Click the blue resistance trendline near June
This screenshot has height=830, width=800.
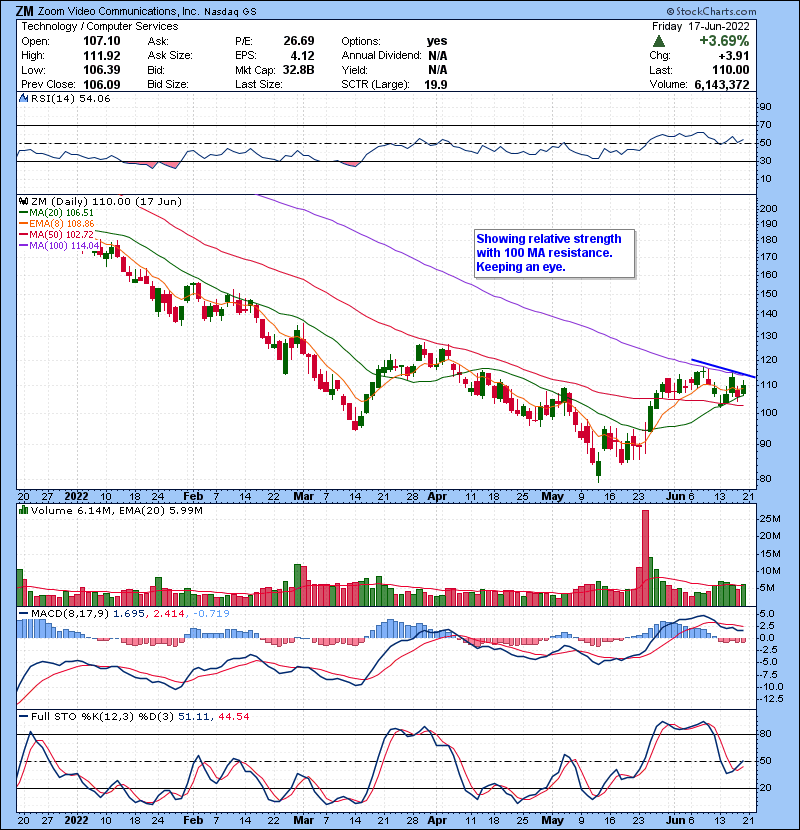(723, 368)
